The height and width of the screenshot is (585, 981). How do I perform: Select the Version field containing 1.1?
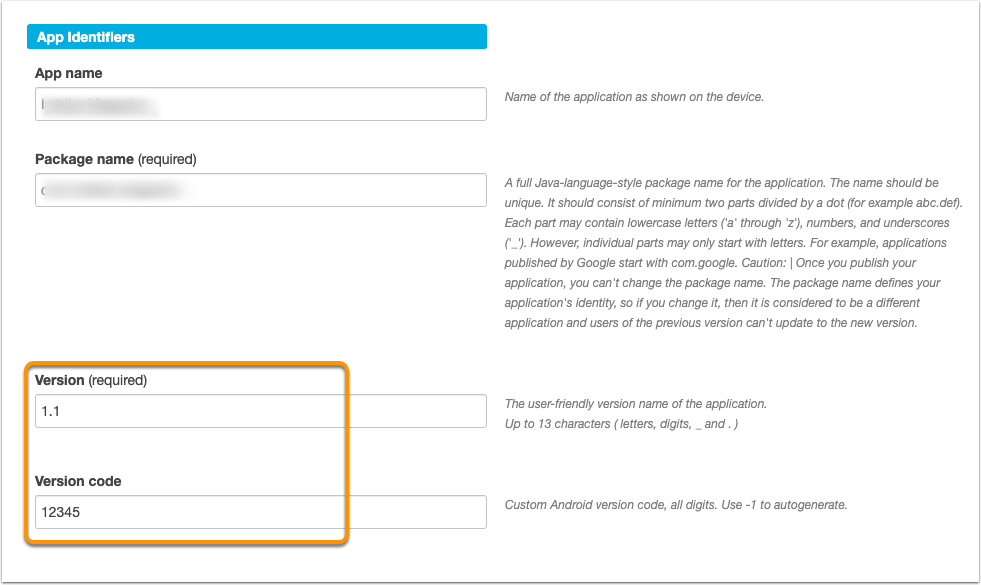pos(261,411)
